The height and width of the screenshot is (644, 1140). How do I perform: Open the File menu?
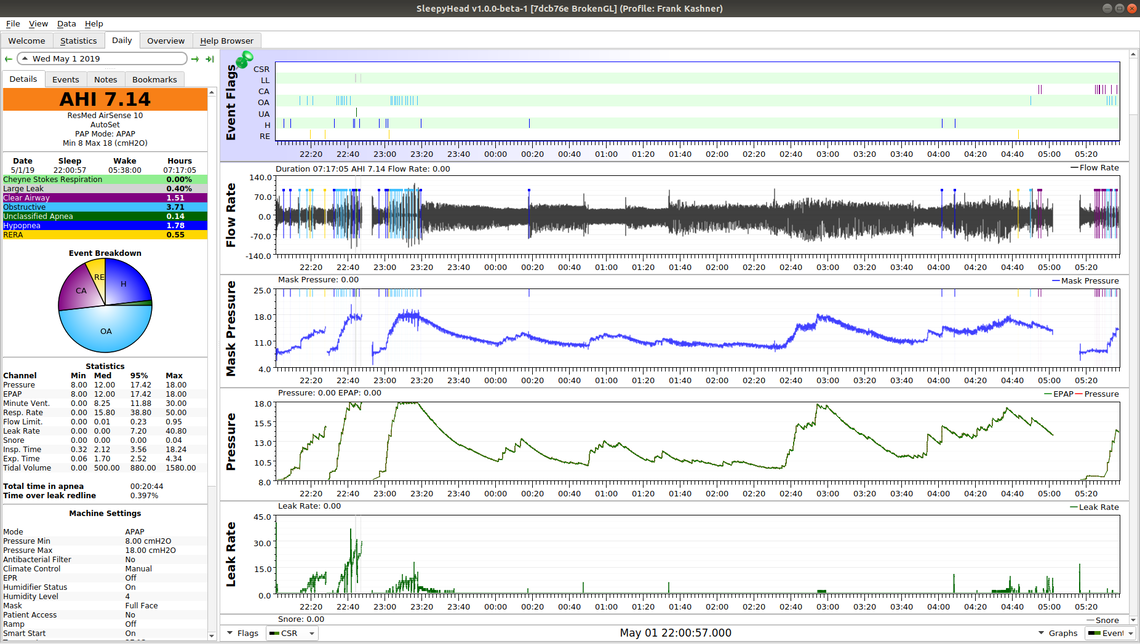[13, 23]
